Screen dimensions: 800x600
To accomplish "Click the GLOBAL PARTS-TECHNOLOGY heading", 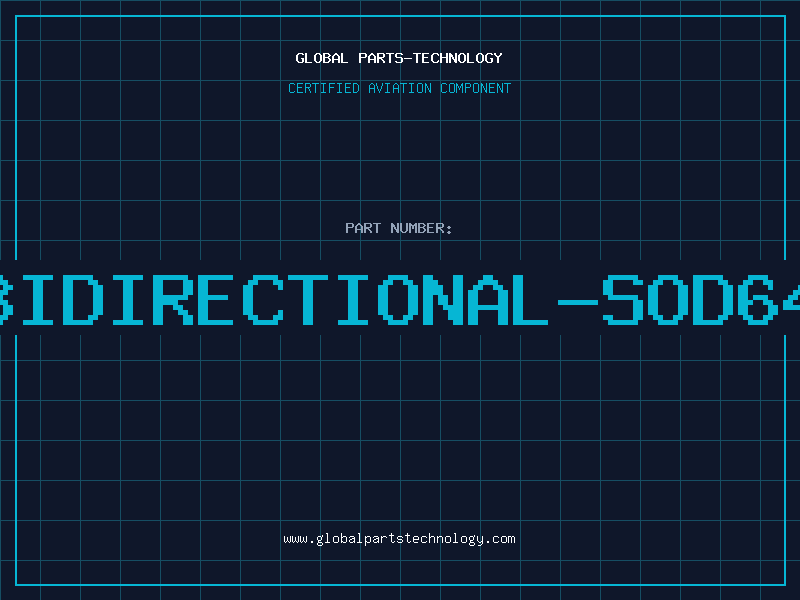I will [399, 58].
